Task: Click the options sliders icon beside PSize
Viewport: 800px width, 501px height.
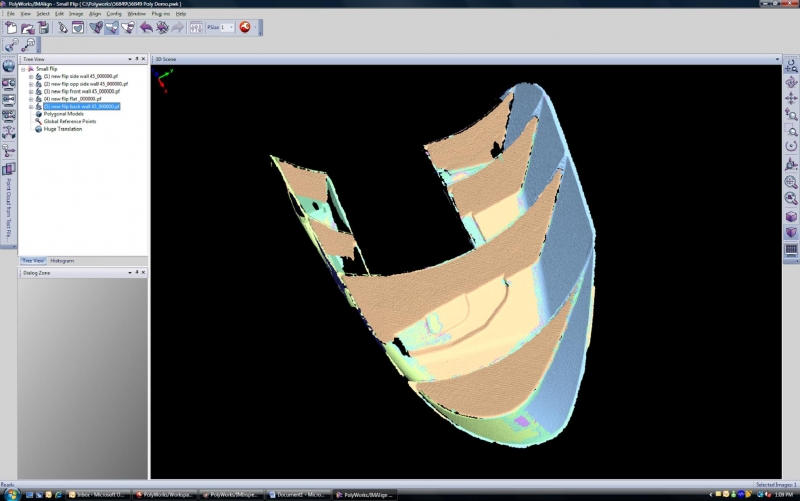Action: tap(194, 27)
